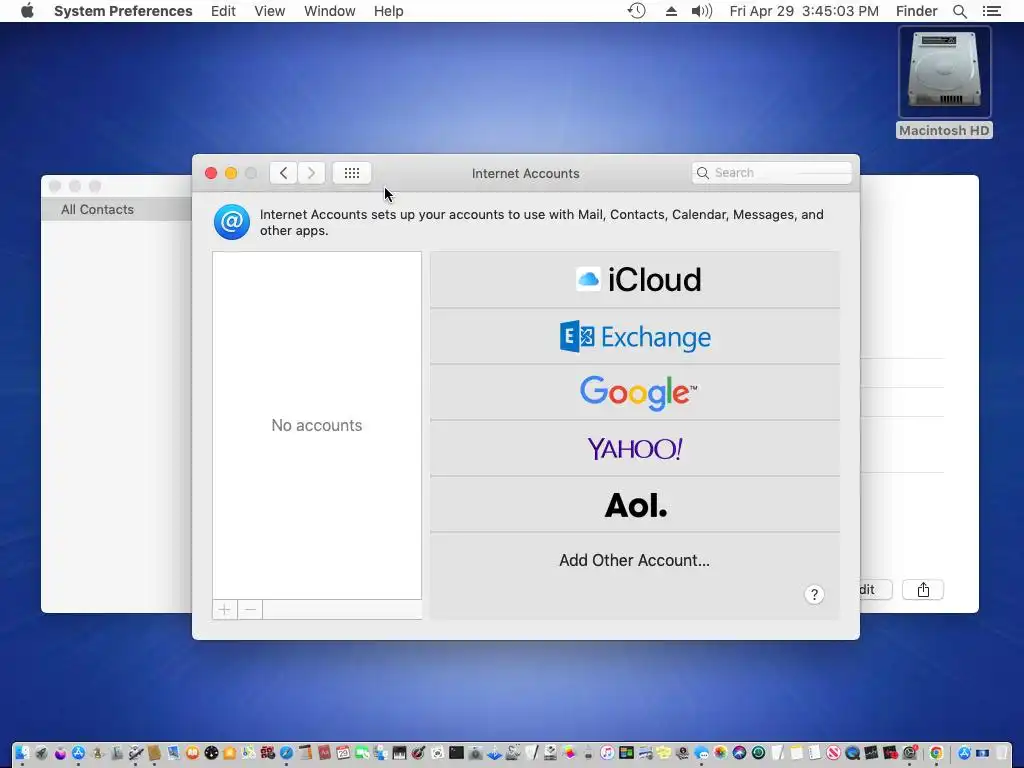Click the plus button under accounts list
Screen dimensions: 1024x768
(x=225, y=609)
